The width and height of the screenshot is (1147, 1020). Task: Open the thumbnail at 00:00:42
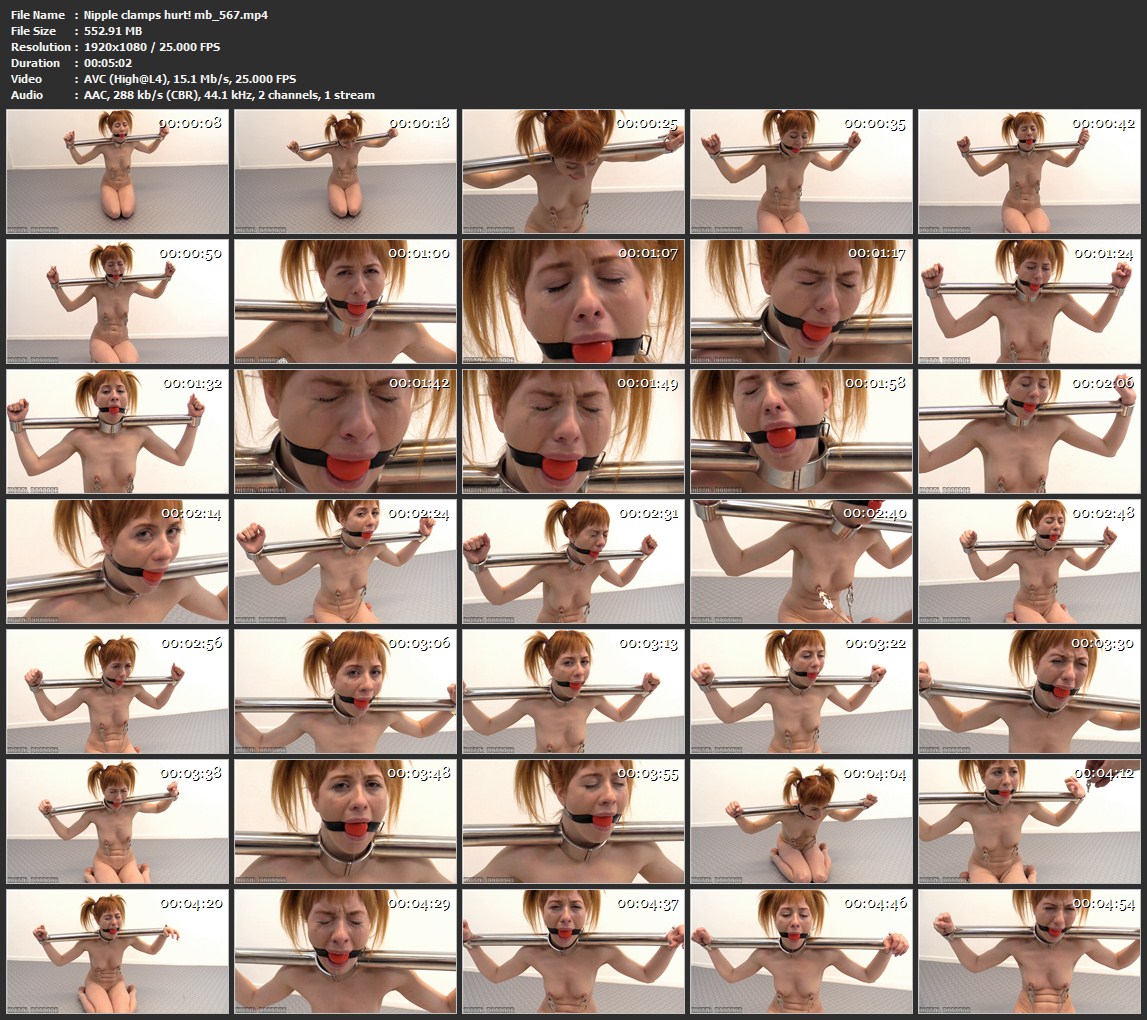tap(1029, 172)
